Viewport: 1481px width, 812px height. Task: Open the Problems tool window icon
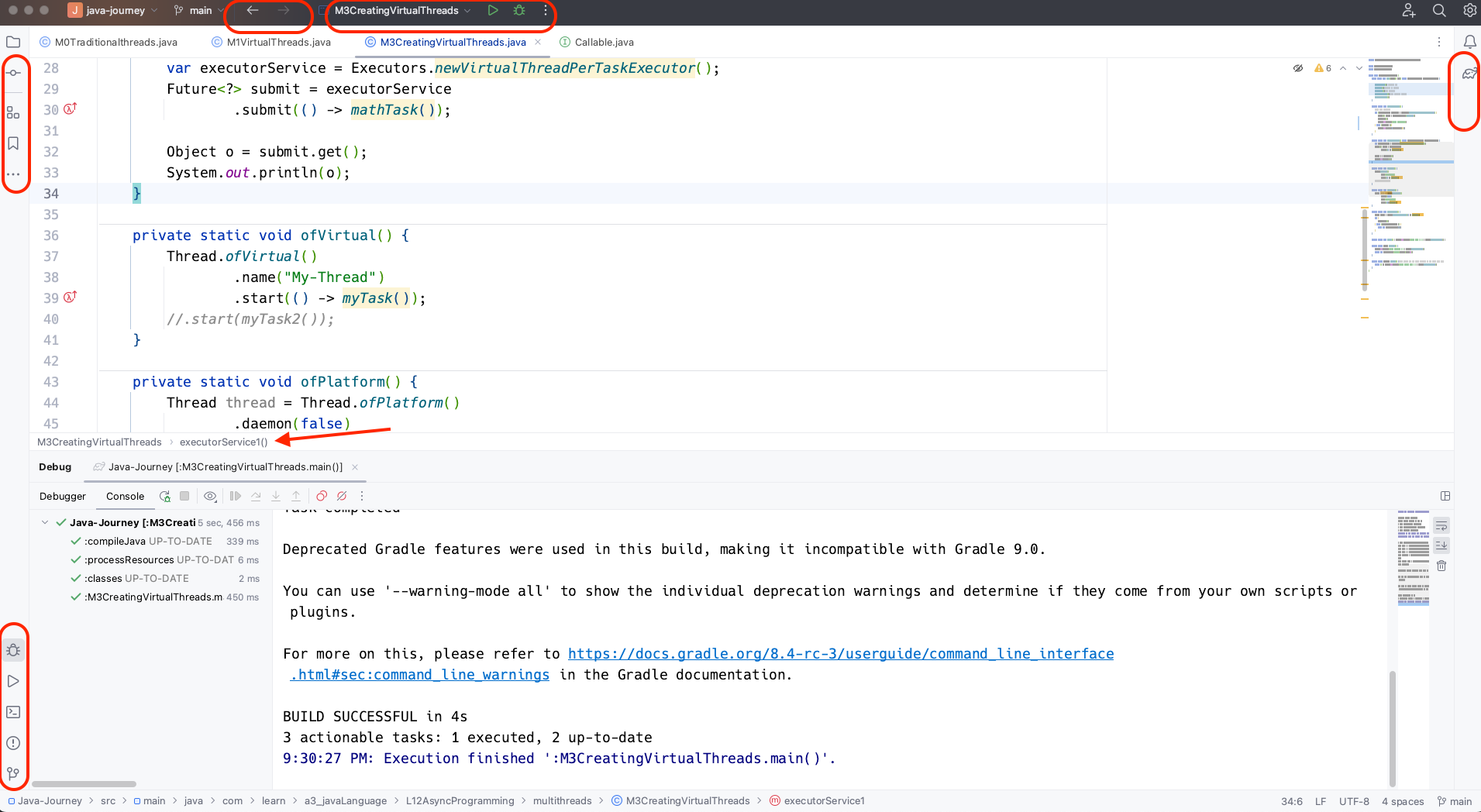point(13,742)
